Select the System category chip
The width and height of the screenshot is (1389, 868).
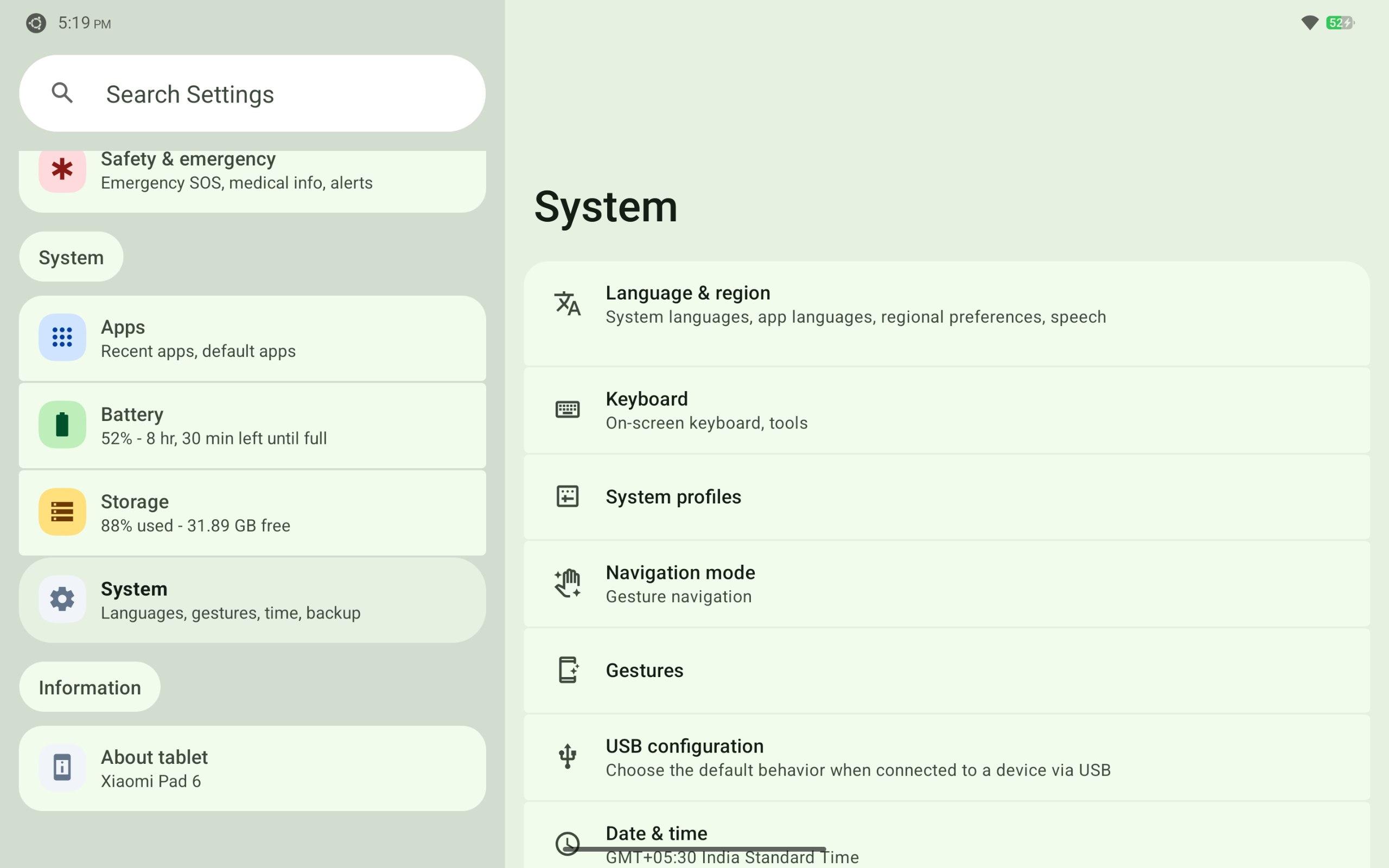(71, 257)
